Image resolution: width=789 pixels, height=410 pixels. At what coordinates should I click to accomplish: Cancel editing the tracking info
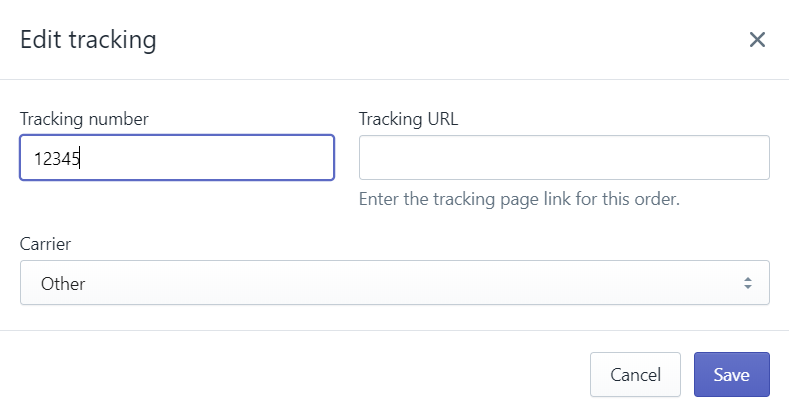tap(635, 375)
